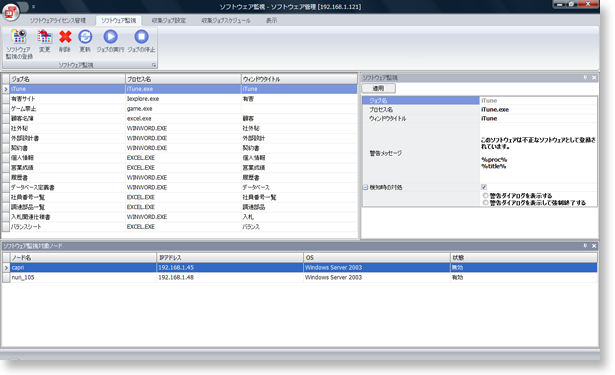Switch to the ソフトウェアライセンス管理 tab

58,20
